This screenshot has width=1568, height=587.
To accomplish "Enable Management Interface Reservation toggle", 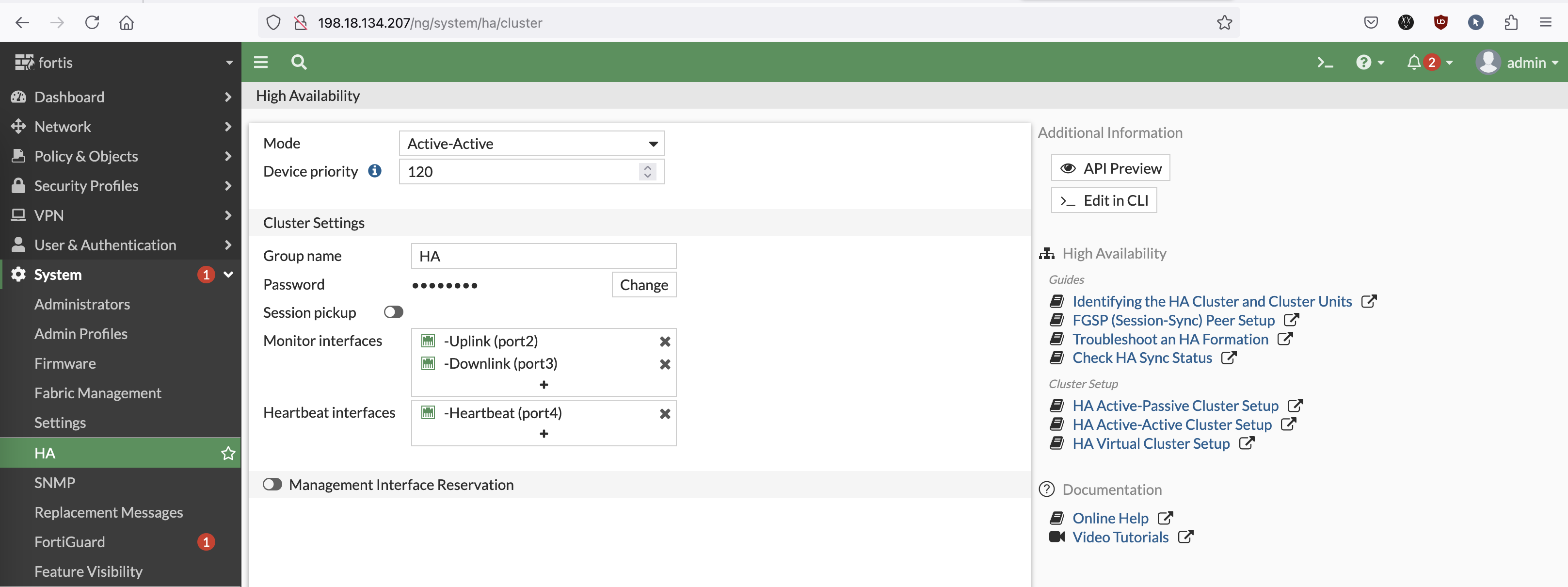I will click(272, 485).
